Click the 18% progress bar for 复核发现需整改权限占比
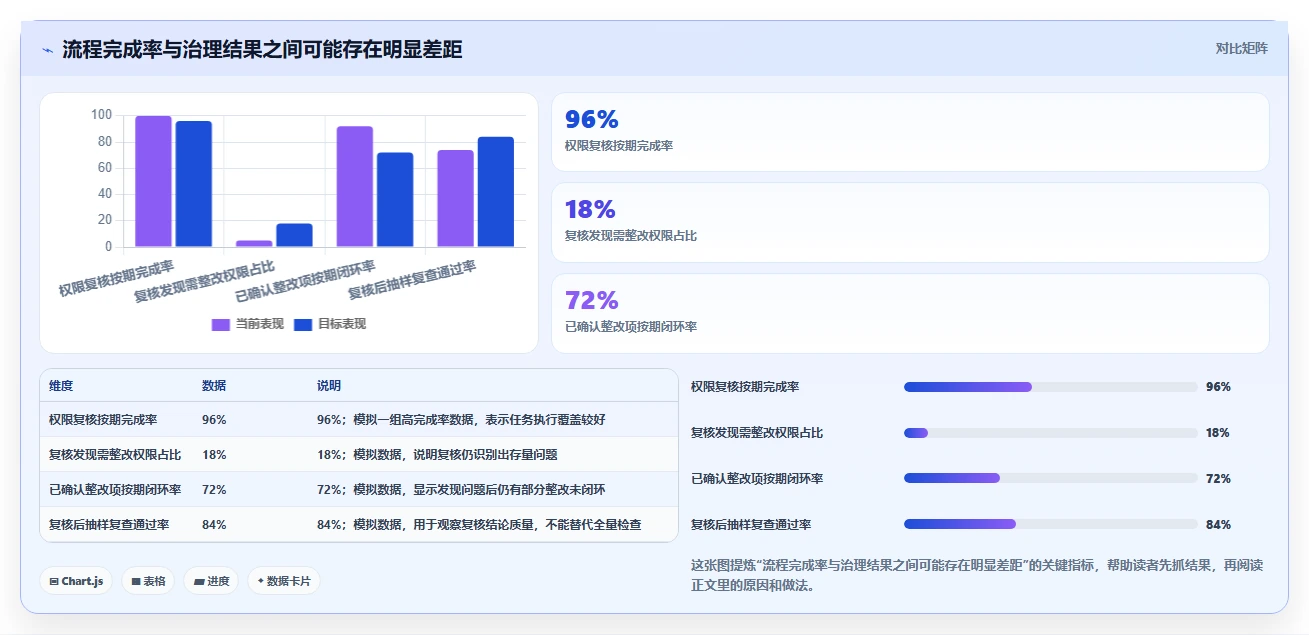This screenshot has height=635, width=1309. (x=1050, y=433)
